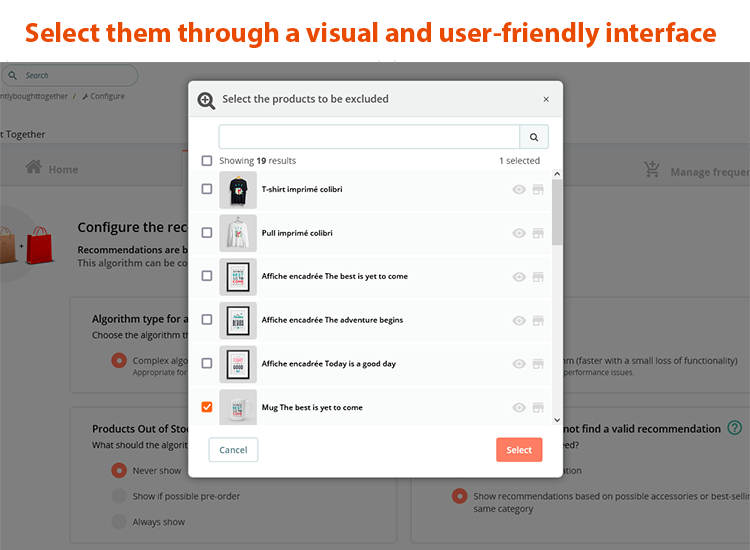Image resolution: width=750 pixels, height=550 pixels.
Task: Select the Never show radio button
Action: pos(119,471)
